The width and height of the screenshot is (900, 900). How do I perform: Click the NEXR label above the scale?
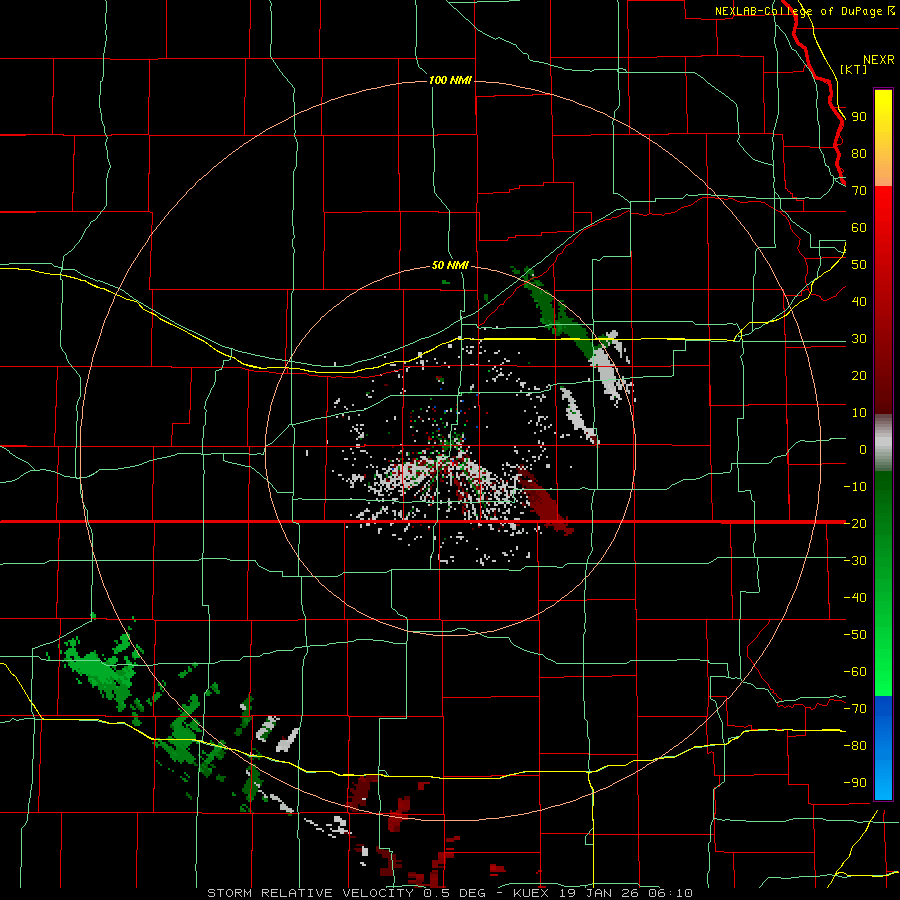pyautogui.click(x=879, y=60)
